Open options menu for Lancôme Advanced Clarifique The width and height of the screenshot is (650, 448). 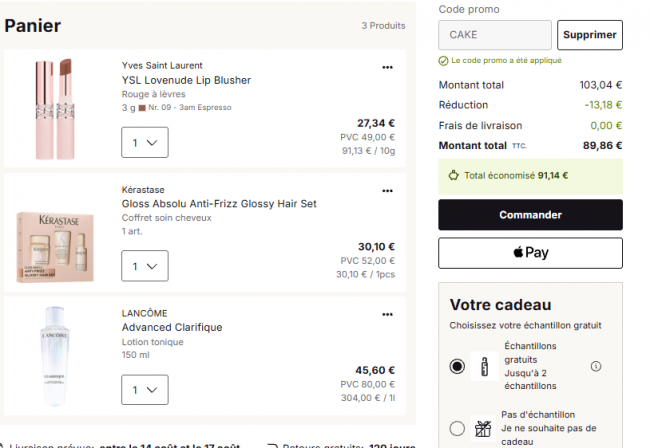click(387, 314)
